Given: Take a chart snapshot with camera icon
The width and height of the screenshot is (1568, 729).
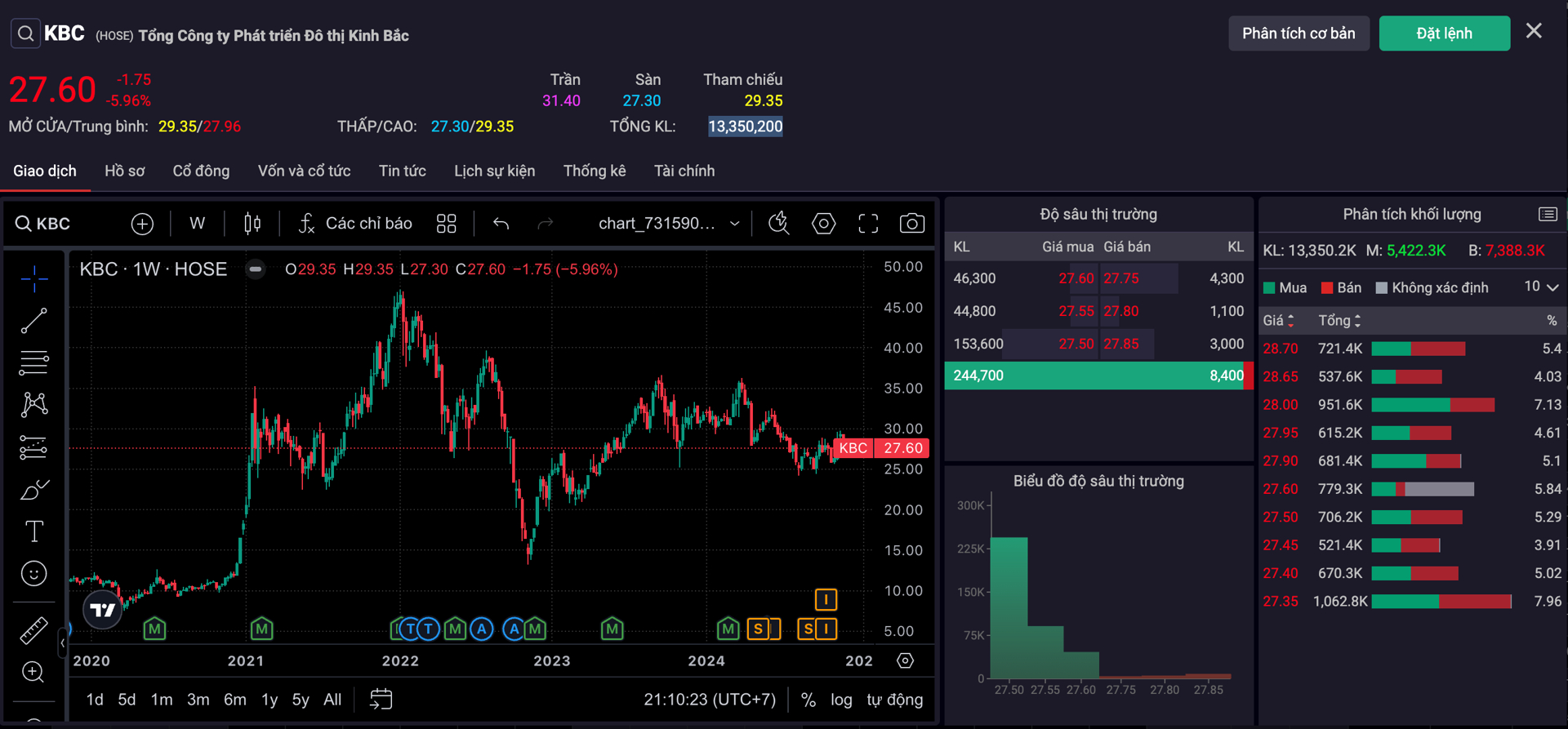Looking at the screenshot, I should click(911, 224).
